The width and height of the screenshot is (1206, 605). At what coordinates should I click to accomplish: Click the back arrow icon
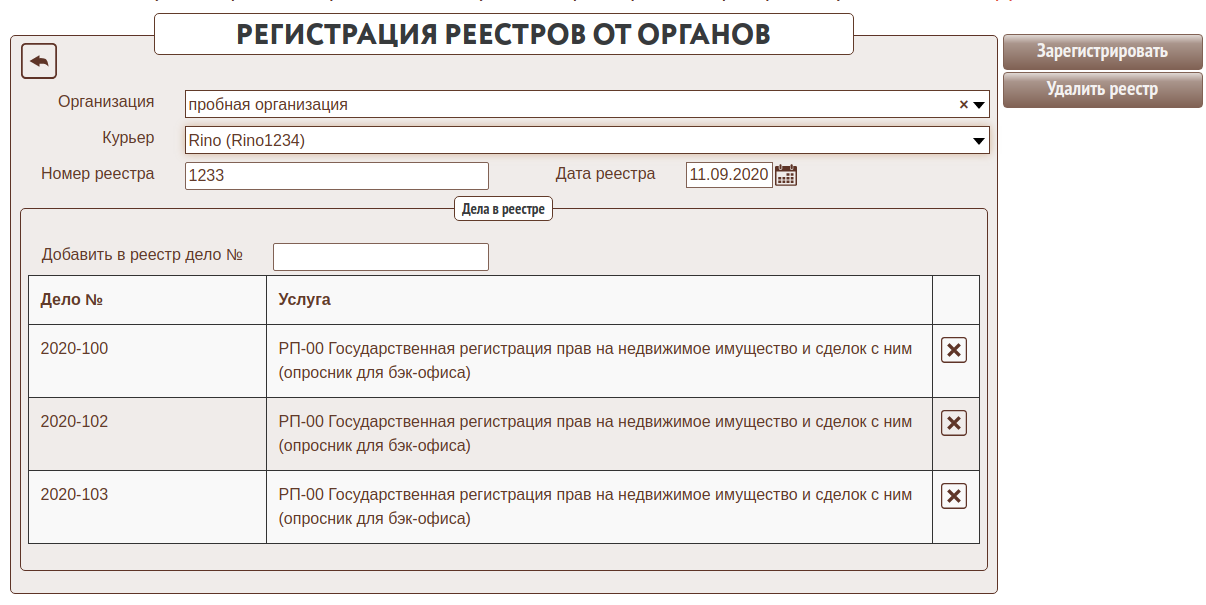click(39, 62)
